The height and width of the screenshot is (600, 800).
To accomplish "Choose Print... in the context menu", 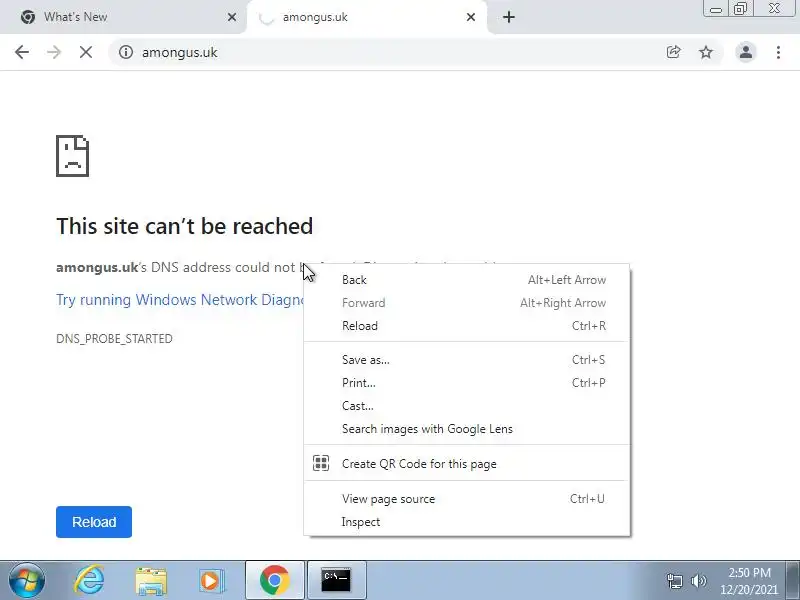I will click(467, 383).
